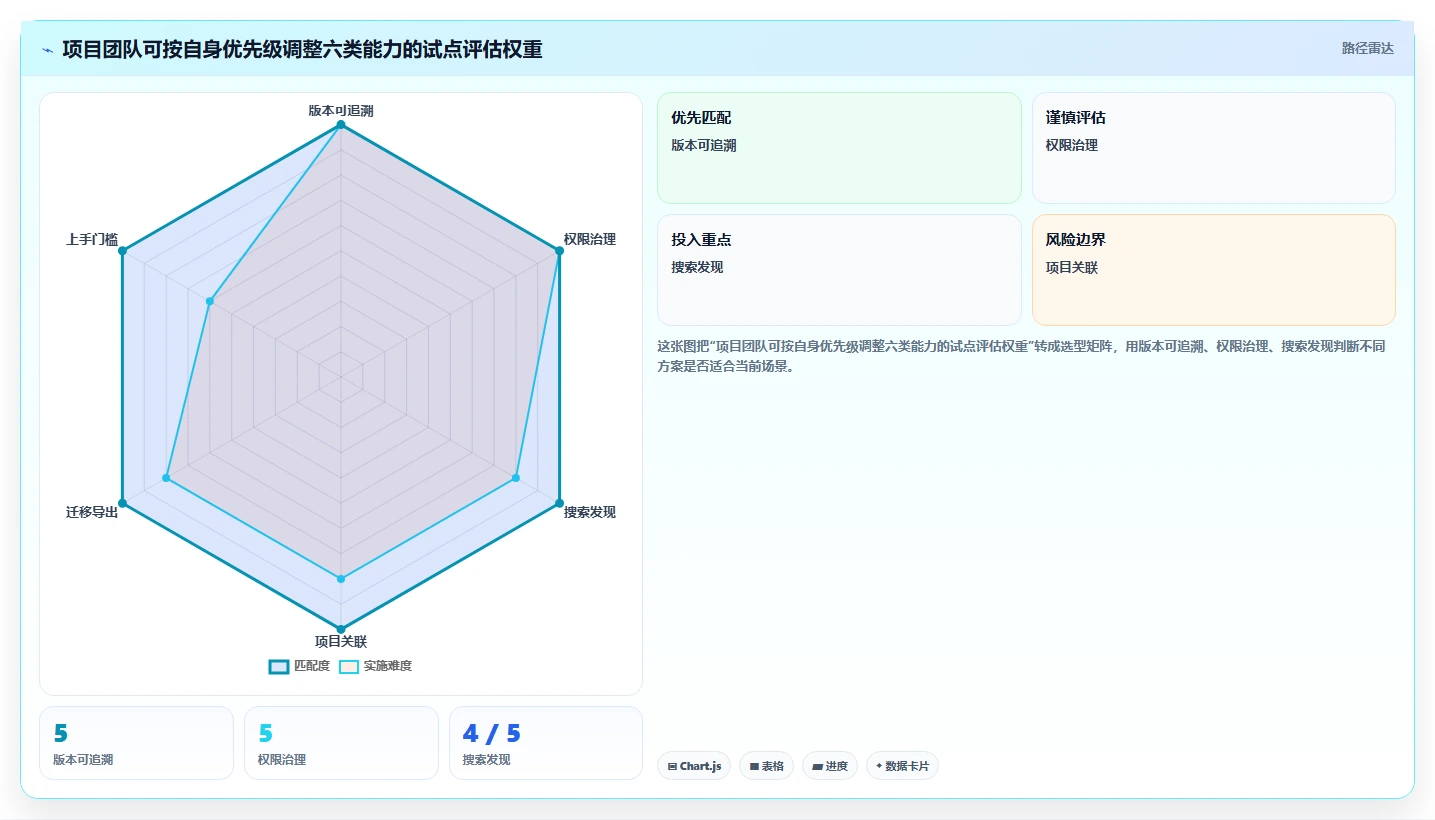Click the 进度 tag icon

click(x=817, y=767)
